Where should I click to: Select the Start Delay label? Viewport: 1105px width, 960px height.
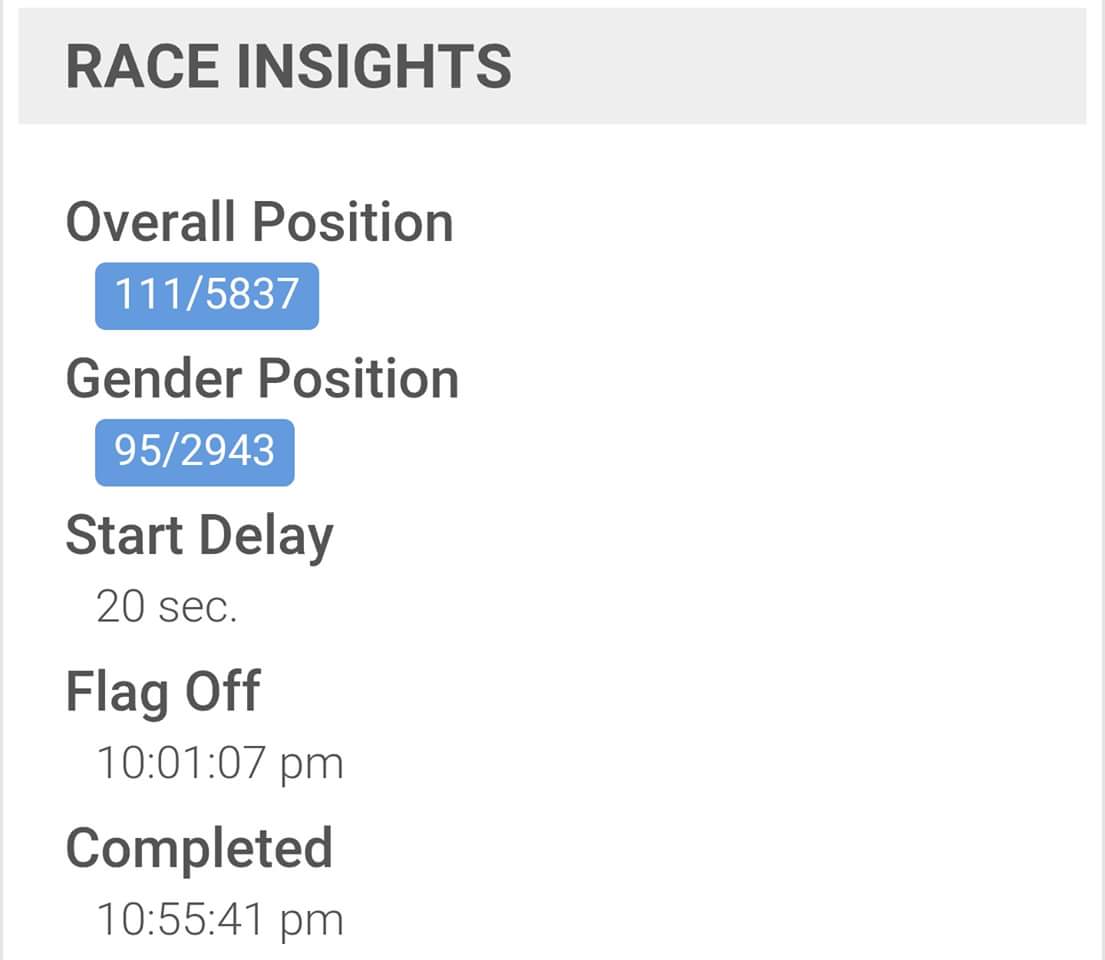coord(199,535)
